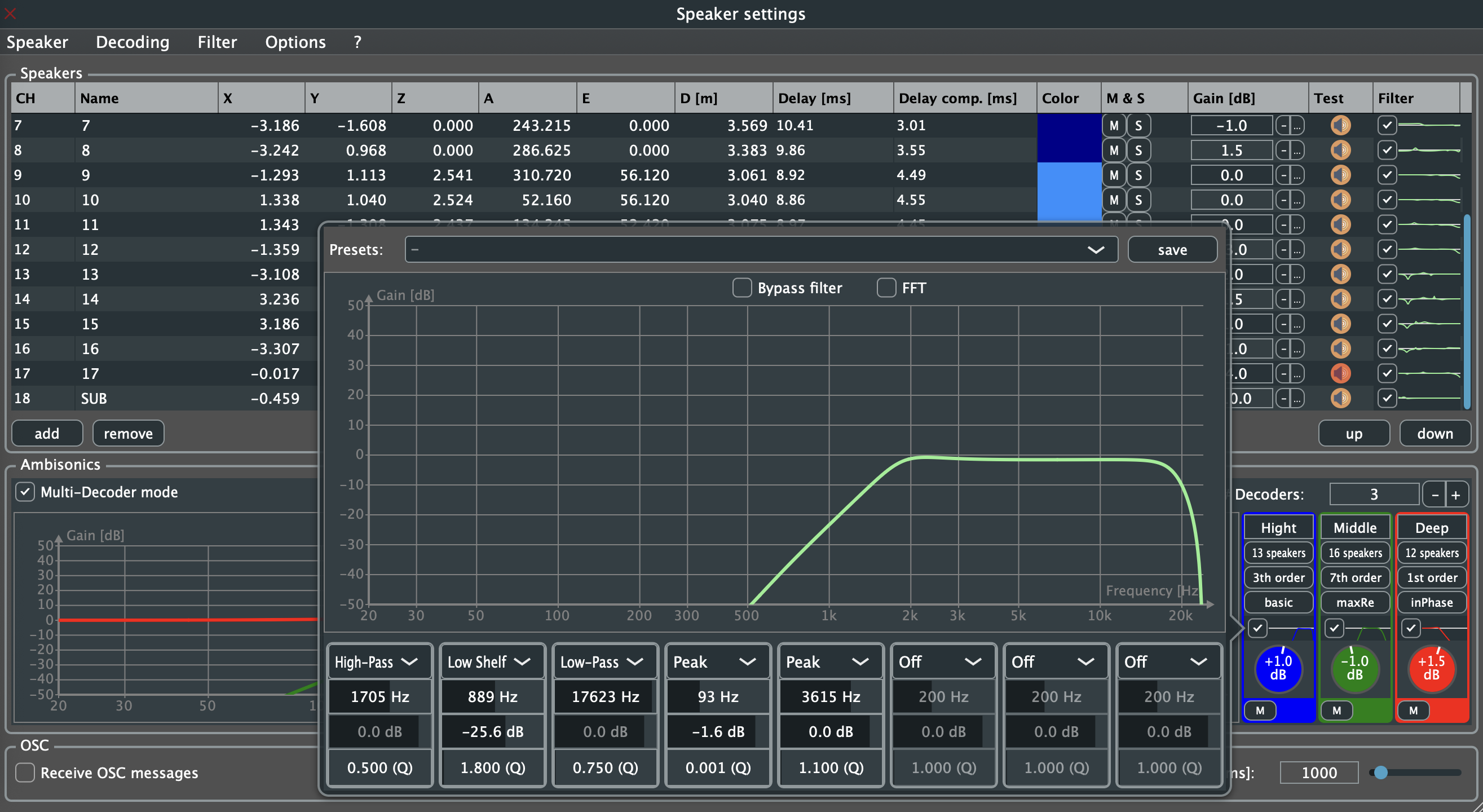
Task: Mute speaker 8 with M button
Action: click(1114, 151)
